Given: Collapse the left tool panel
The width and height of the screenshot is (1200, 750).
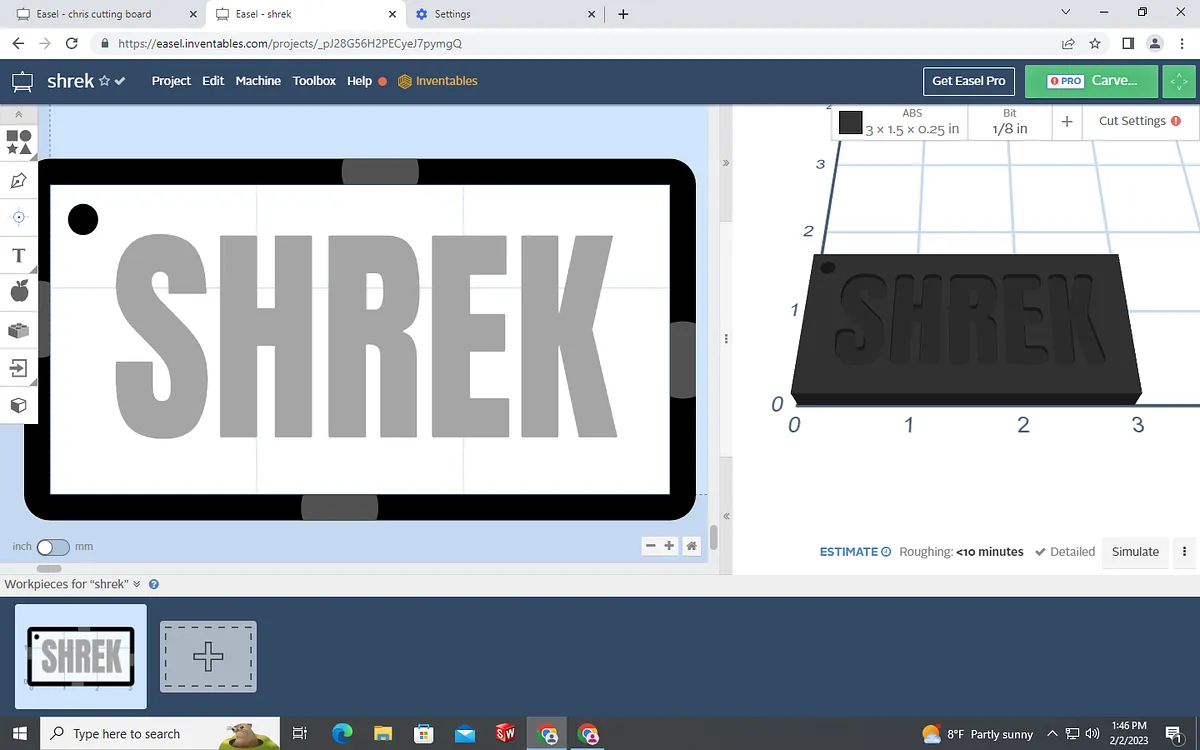Looking at the screenshot, I should 18,115.
